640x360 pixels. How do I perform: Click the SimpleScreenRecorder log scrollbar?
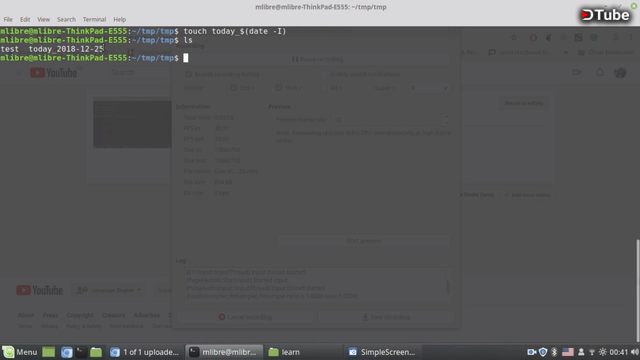448,287
